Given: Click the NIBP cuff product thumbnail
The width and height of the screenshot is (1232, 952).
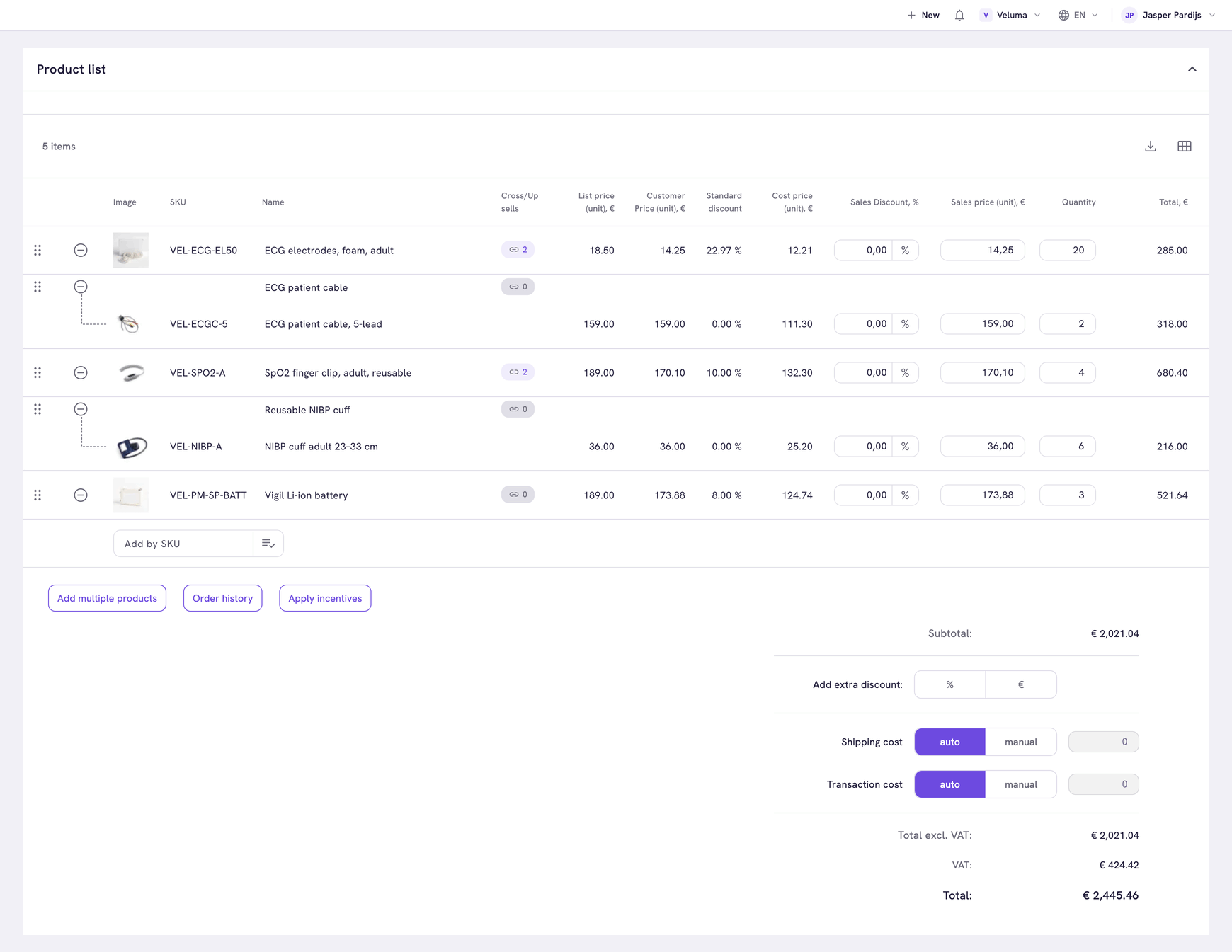Looking at the screenshot, I should click(x=132, y=447).
